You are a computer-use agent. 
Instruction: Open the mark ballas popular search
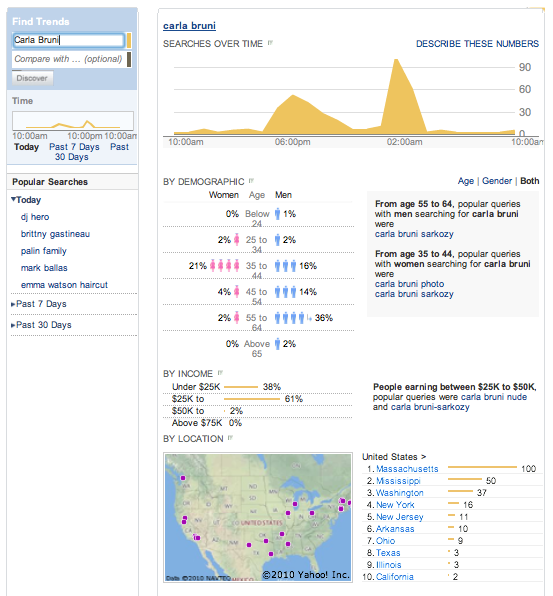tap(44, 268)
